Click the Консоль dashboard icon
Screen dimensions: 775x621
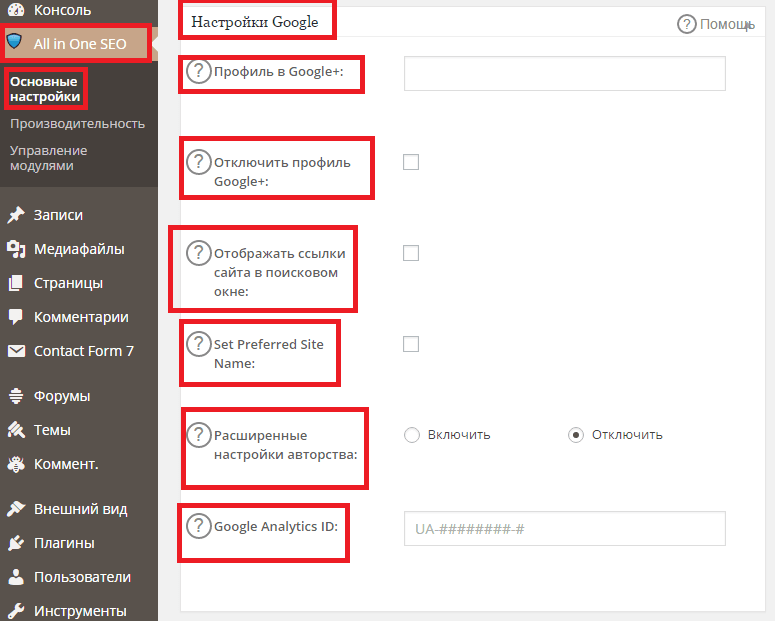tap(16, 9)
